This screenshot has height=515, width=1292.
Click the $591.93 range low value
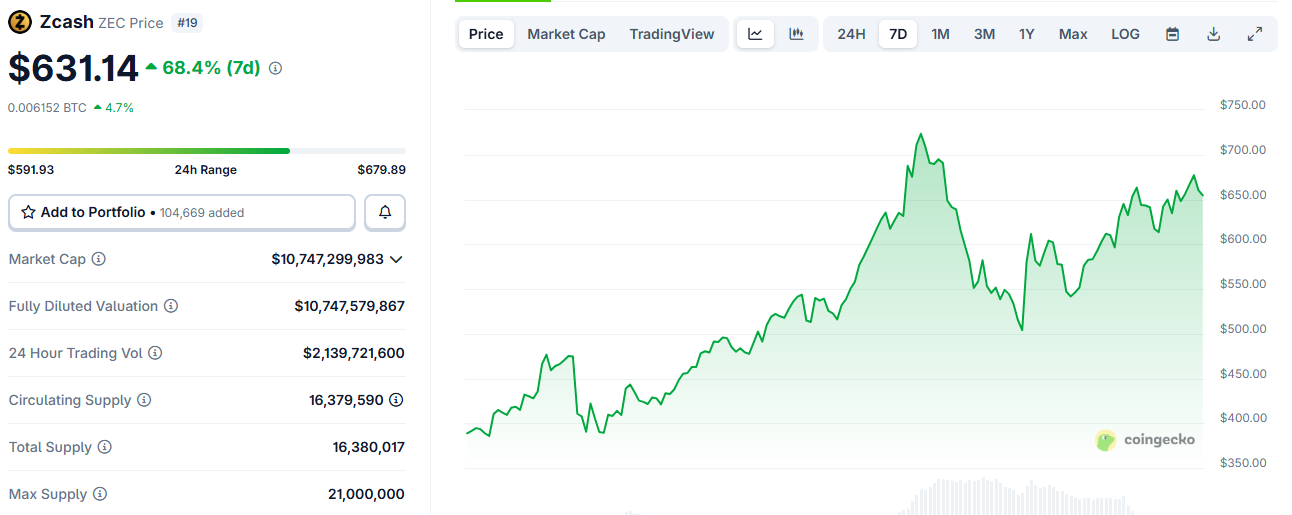pos(31,170)
